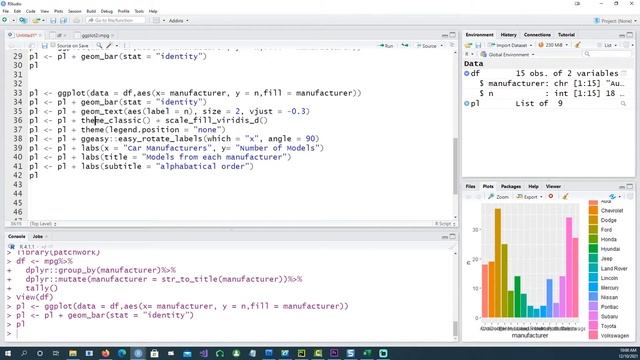Image resolution: width=640 pixels, height=360 pixels.
Task: Switch to the History tab
Action: pyautogui.click(x=508, y=35)
